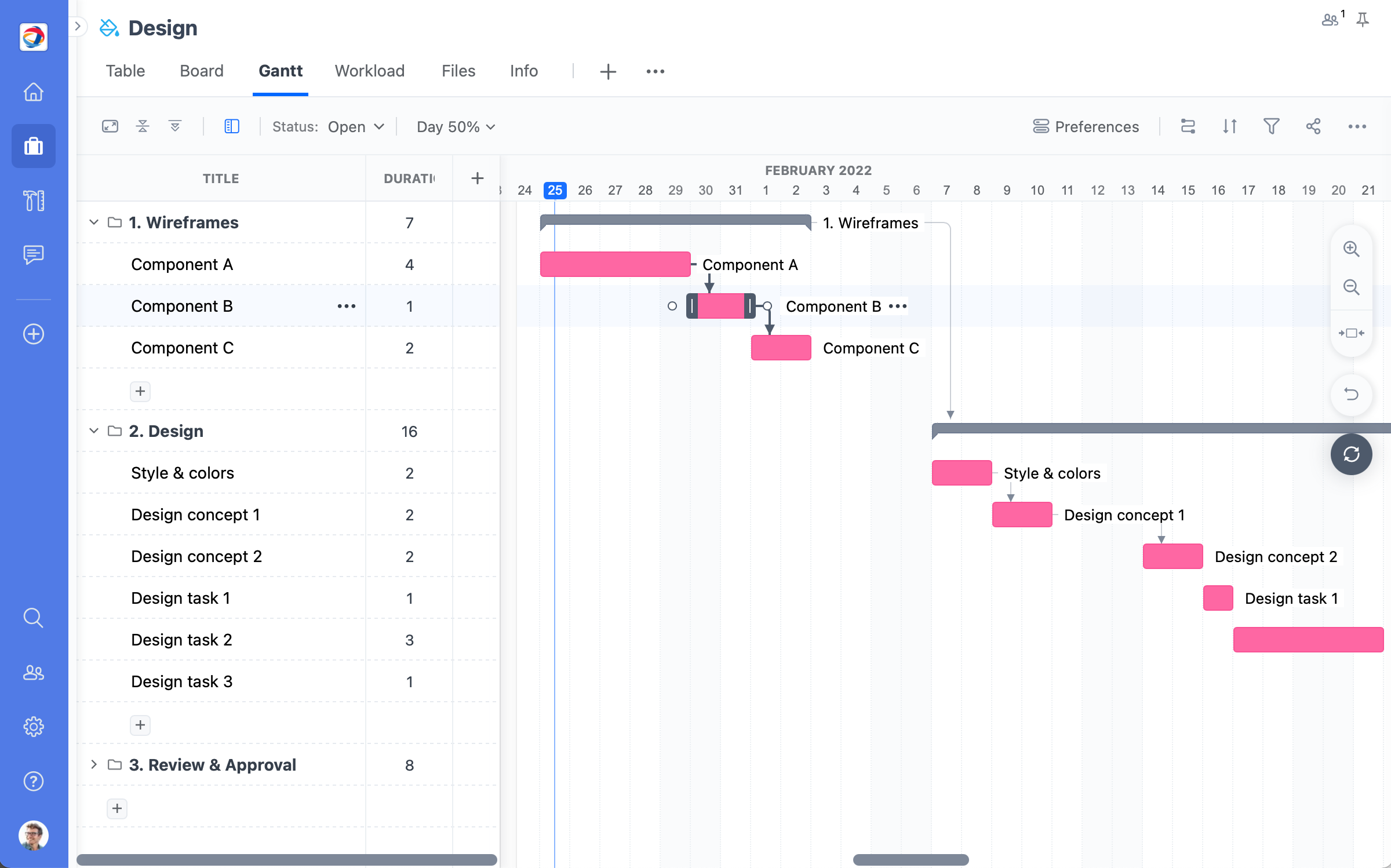
Task: Click Component B right dependency handle
Action: (x=767, y=306)
